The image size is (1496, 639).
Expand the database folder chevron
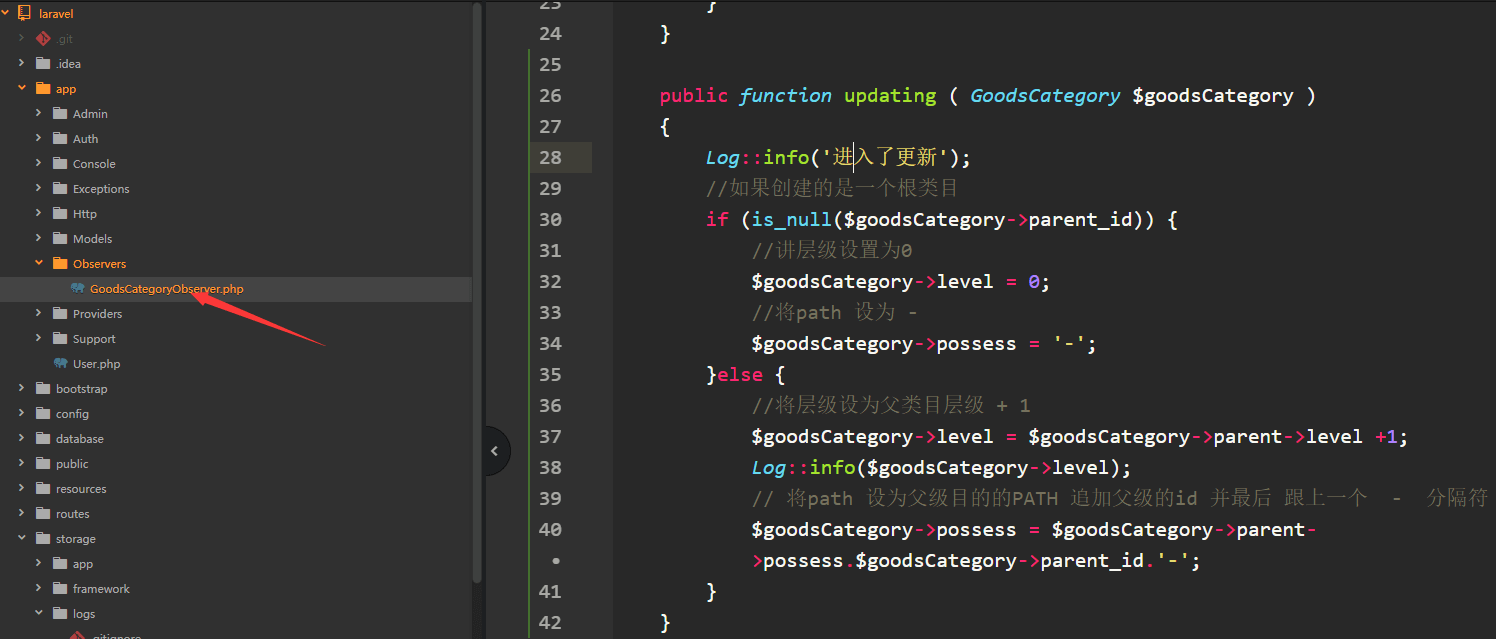21,438
